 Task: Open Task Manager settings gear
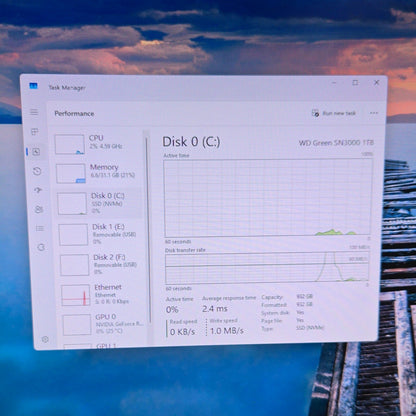(45, 339)
